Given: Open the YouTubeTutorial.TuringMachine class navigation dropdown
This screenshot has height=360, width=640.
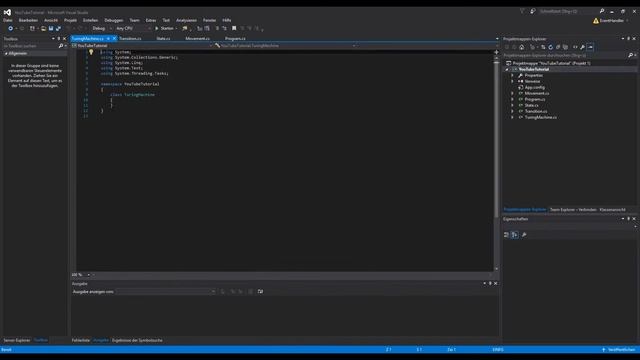Looking at the screenshot, I should click(x=285, y=46).
